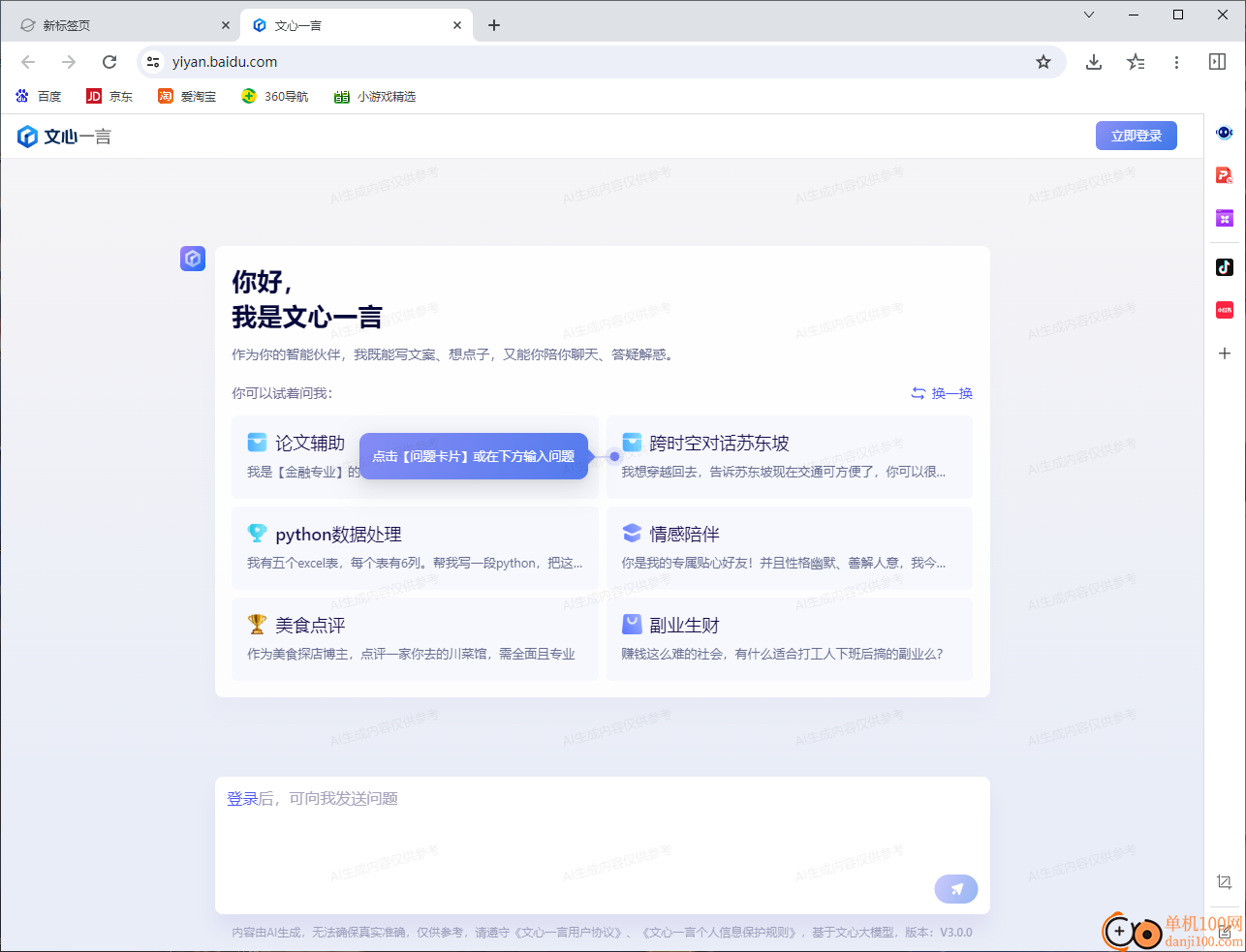Click the 文心一言 logo in the header

[x=64, y=137]
